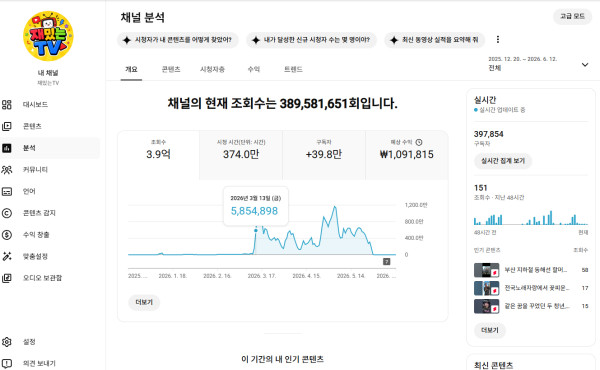Click the 실시간 업데이트 중 status text
This screenshot has height=370, width=600.
pyautogui.click(x=502, y=110)
